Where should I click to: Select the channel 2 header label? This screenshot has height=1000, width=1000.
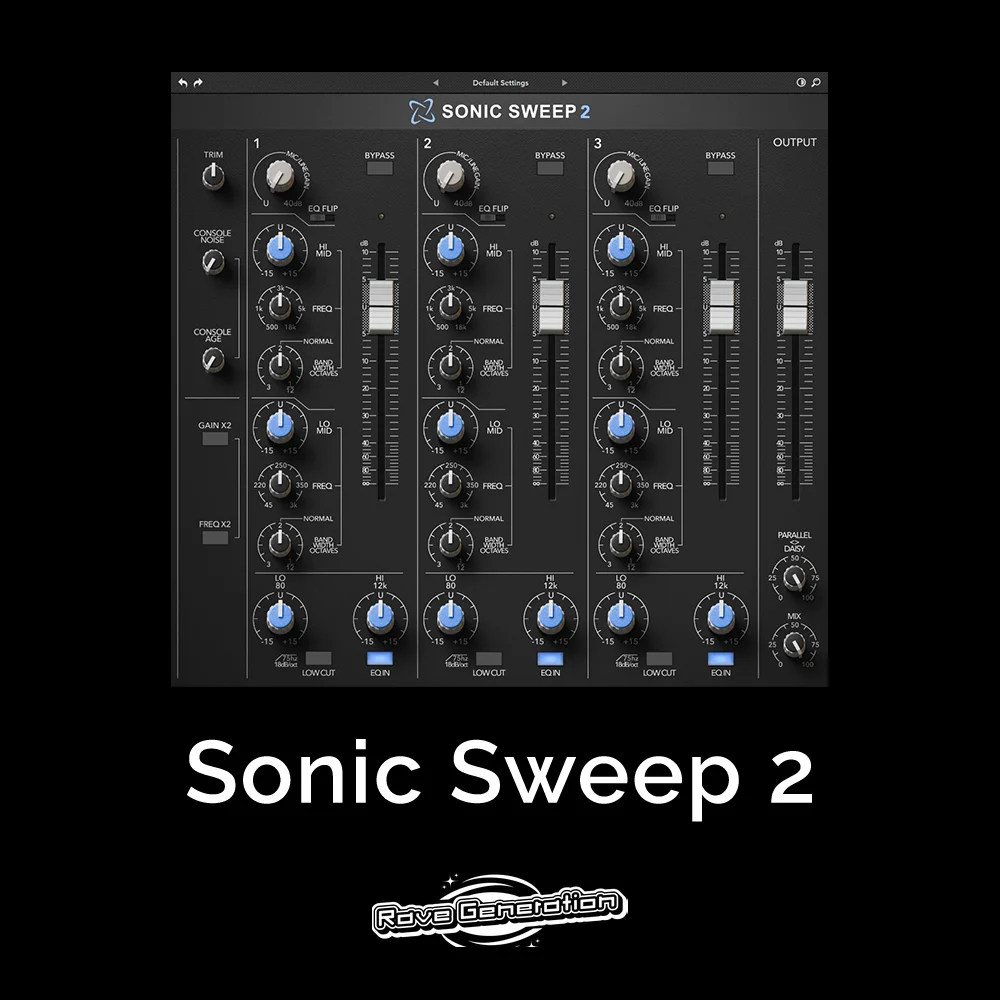pyautogui.click(x=426, y=142)
